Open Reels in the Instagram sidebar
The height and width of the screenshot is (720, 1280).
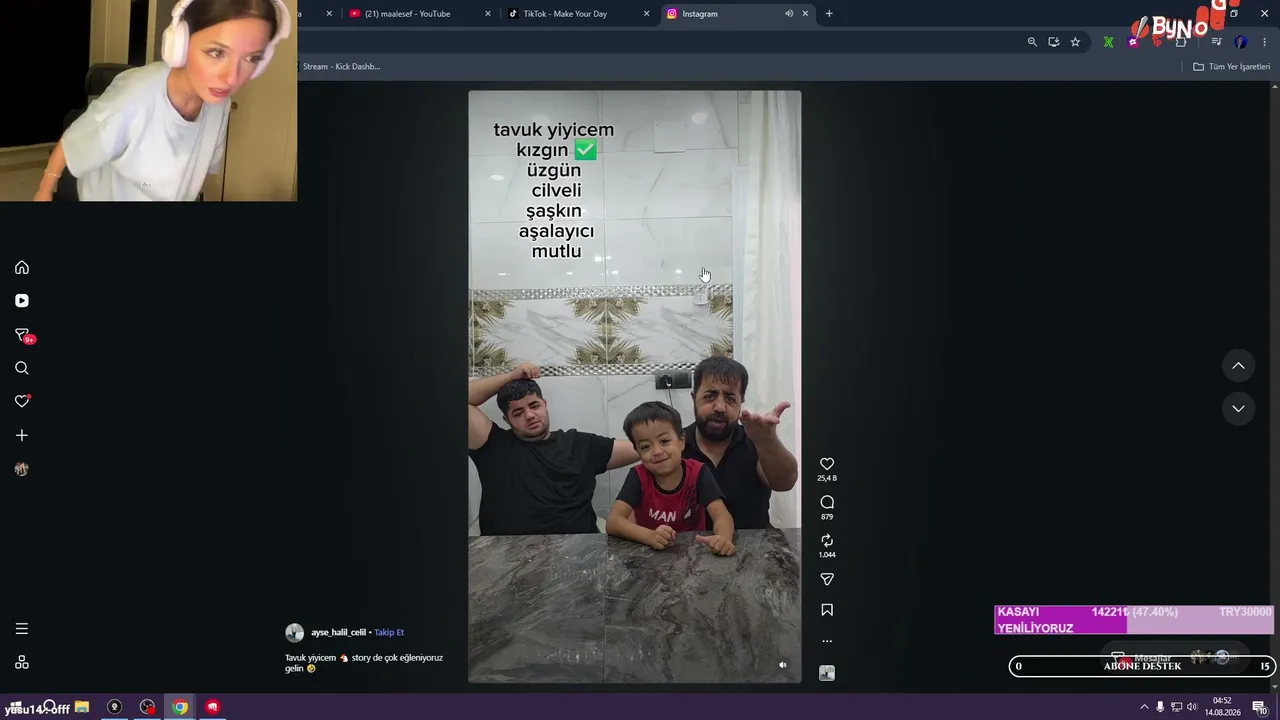pyautogui.click(x=22, y=301)
